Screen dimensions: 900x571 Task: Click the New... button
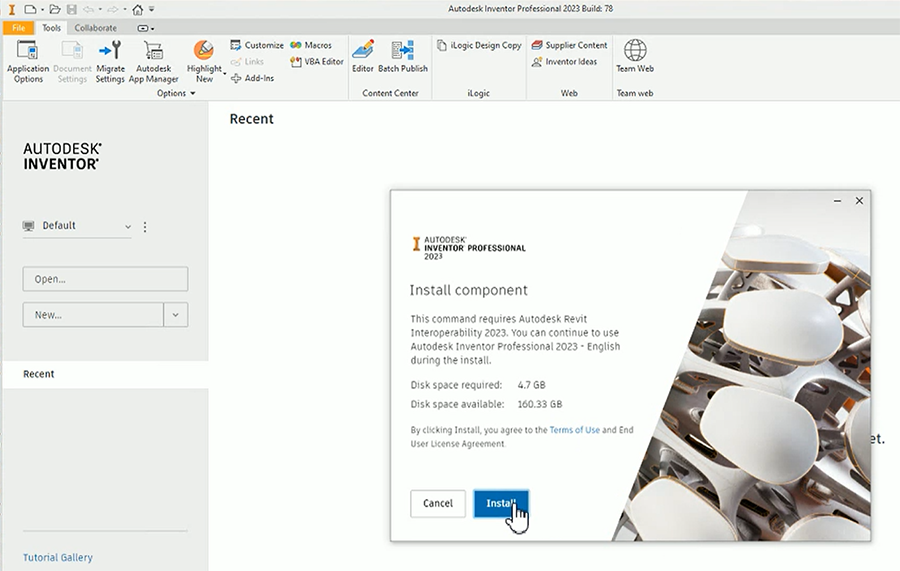[x=93, y=315]
